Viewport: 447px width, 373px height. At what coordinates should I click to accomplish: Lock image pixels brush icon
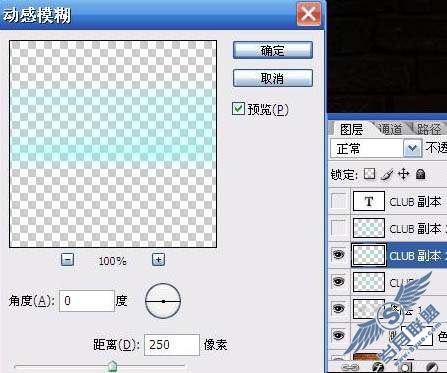coord(387,174)
